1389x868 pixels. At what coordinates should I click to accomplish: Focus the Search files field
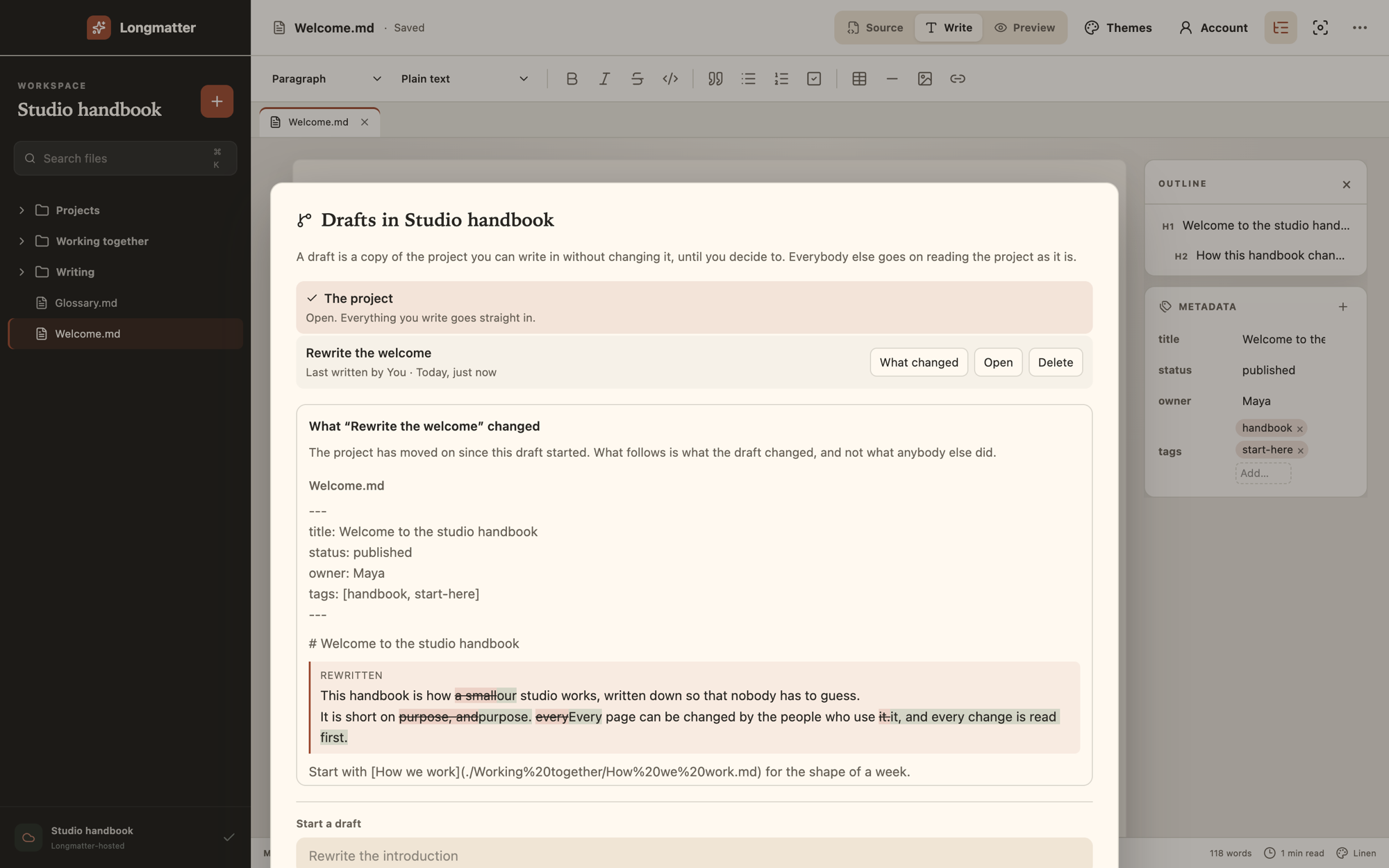125,158
